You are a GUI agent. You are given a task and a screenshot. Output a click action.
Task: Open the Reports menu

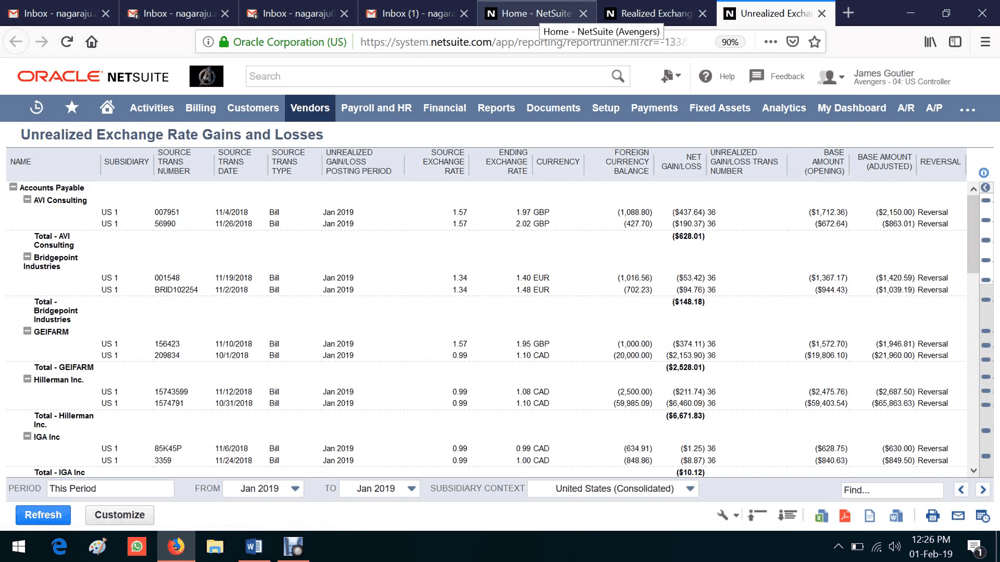point(496,108)
